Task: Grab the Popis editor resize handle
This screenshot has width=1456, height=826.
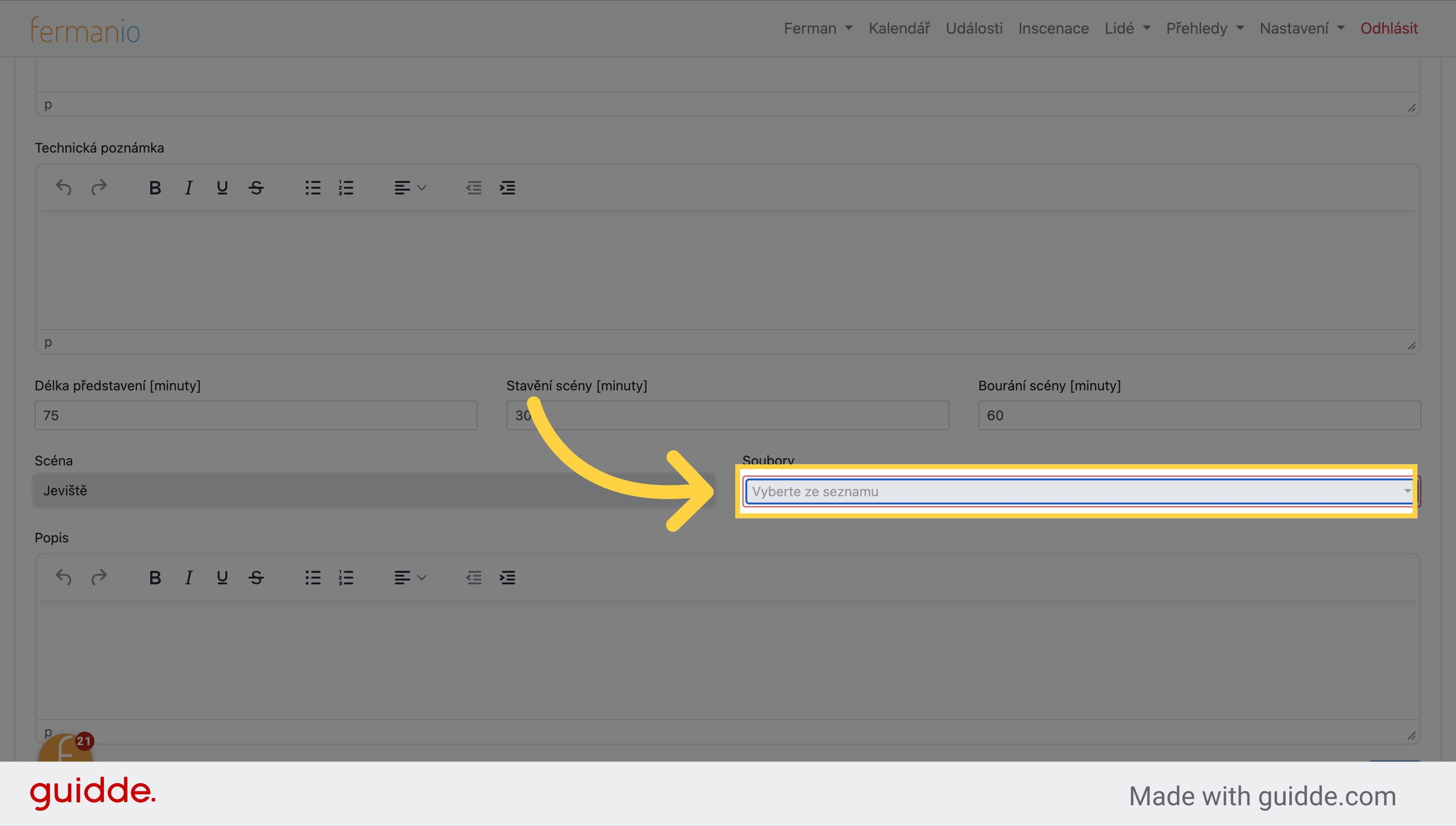Action: click(x=1411, y=735)
